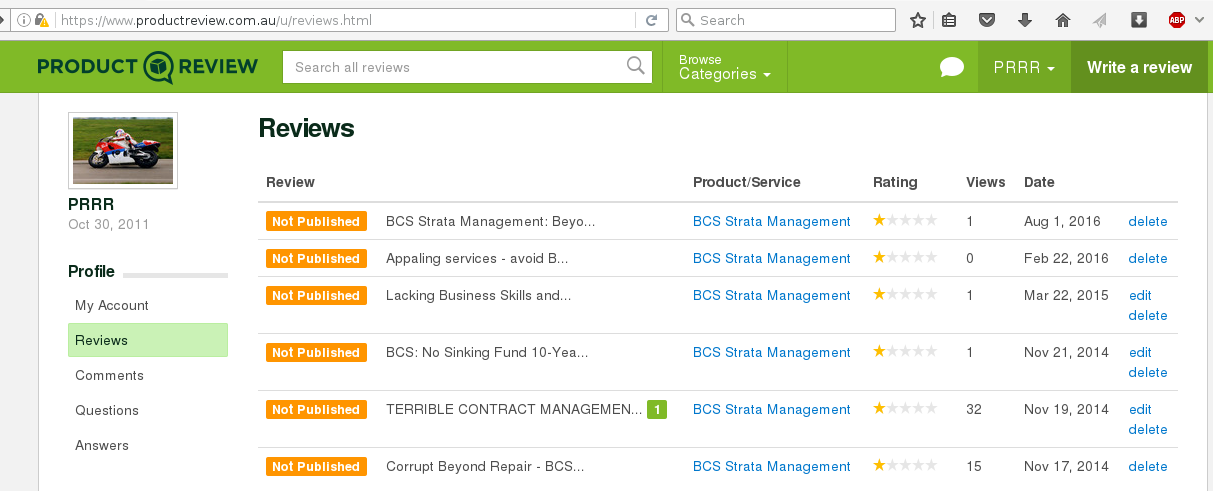Image resolution: width=1213 pixels, height=491 pixels.
Task: Reload the page with the refresh icon
Action: coord(651,20)
